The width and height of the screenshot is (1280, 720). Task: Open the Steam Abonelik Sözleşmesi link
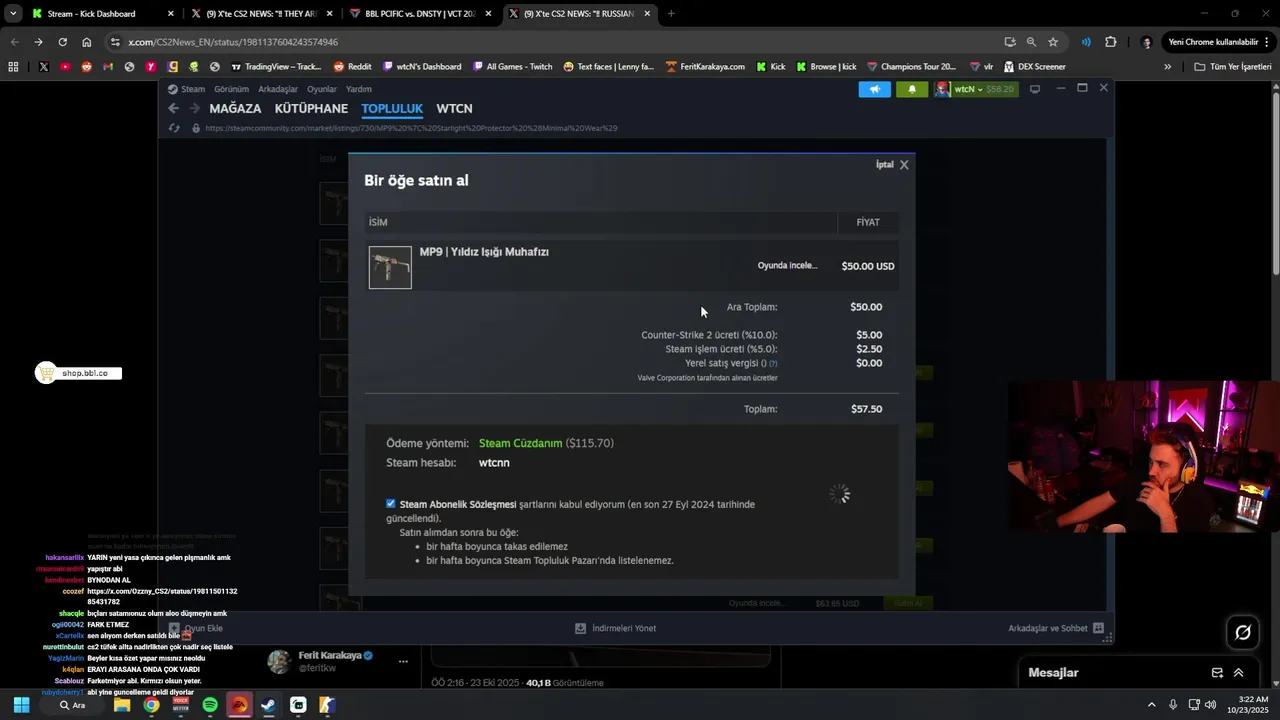(458, 504)
